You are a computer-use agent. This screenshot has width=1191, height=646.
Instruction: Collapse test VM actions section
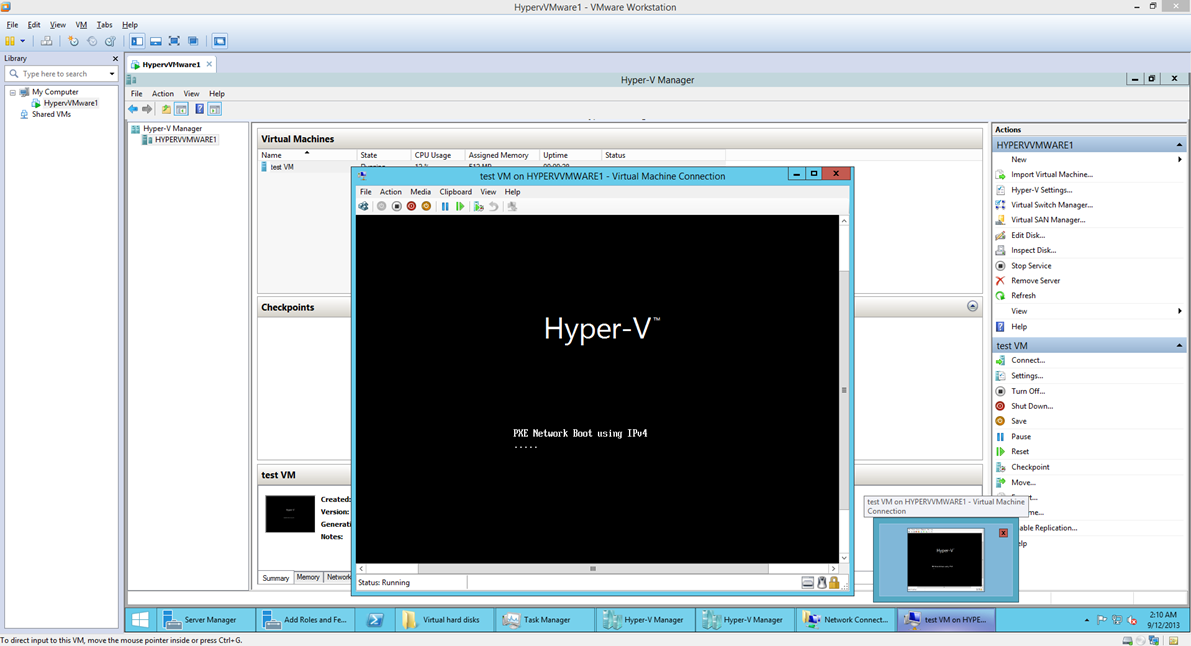[x=1179, y=346]
